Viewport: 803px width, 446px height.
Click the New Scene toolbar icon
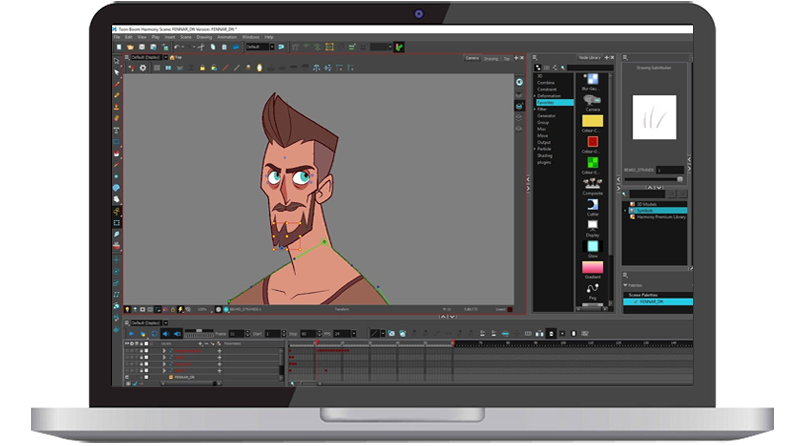tap(119, 47)
